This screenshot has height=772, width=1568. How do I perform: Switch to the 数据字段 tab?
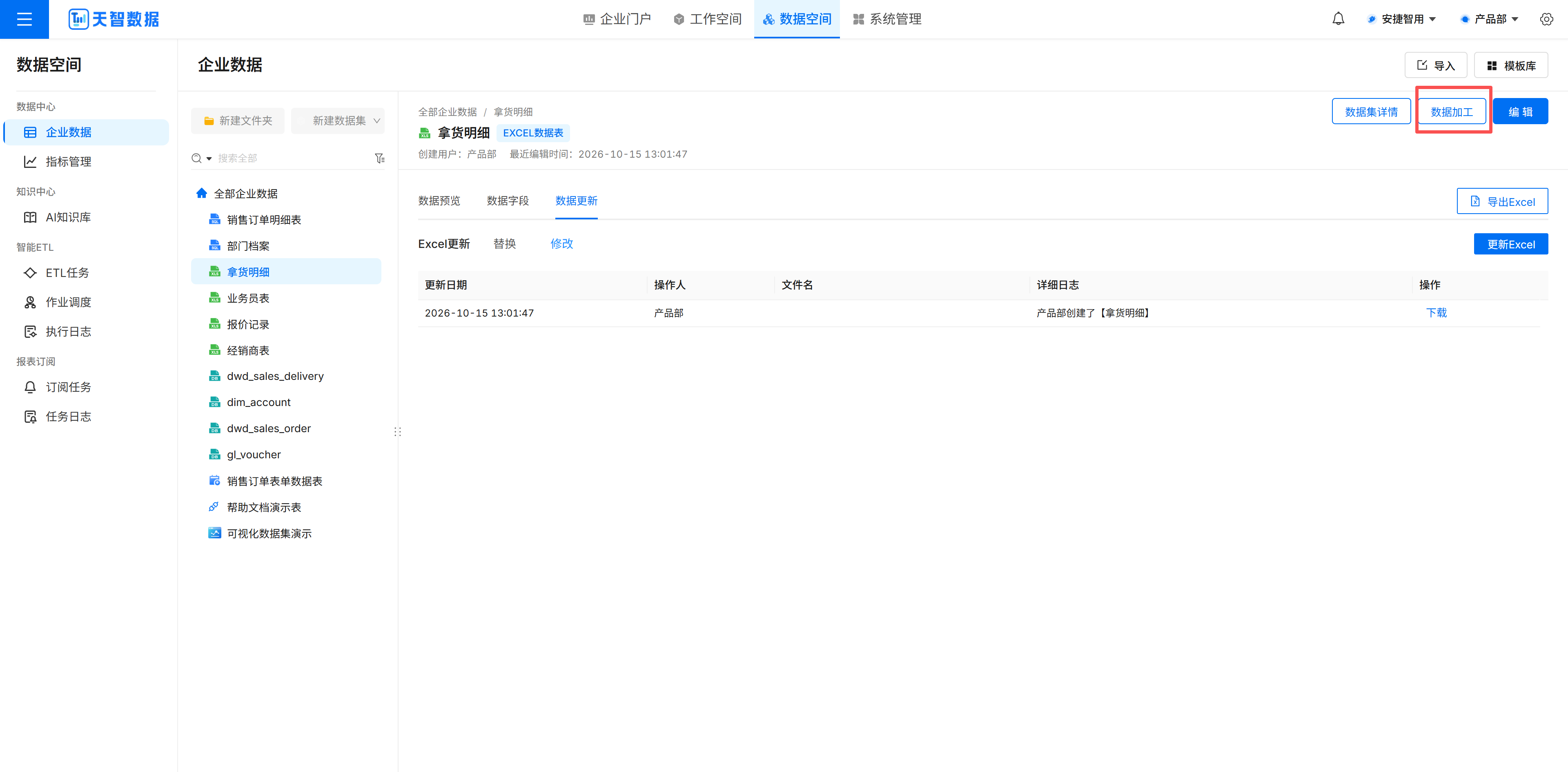(508, 201)
